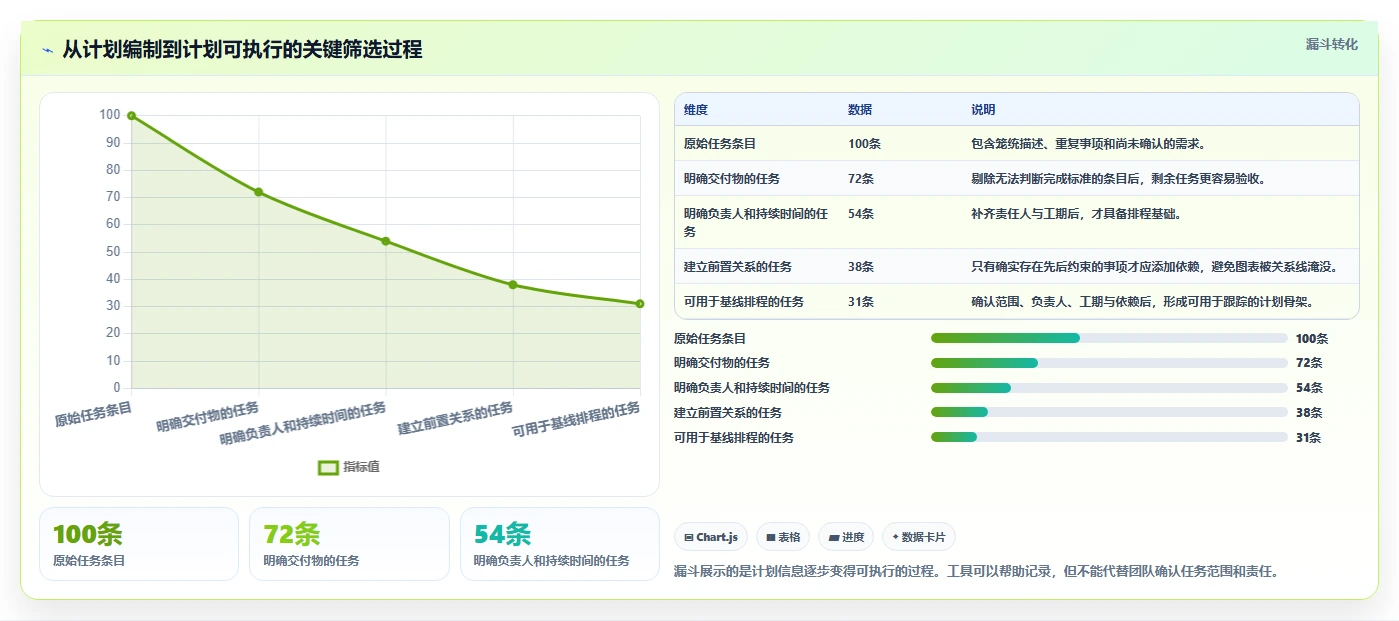Click the 明确交付物的任务 progress bar
This screenshot has height=621, width=1399.
(1109, 363)
